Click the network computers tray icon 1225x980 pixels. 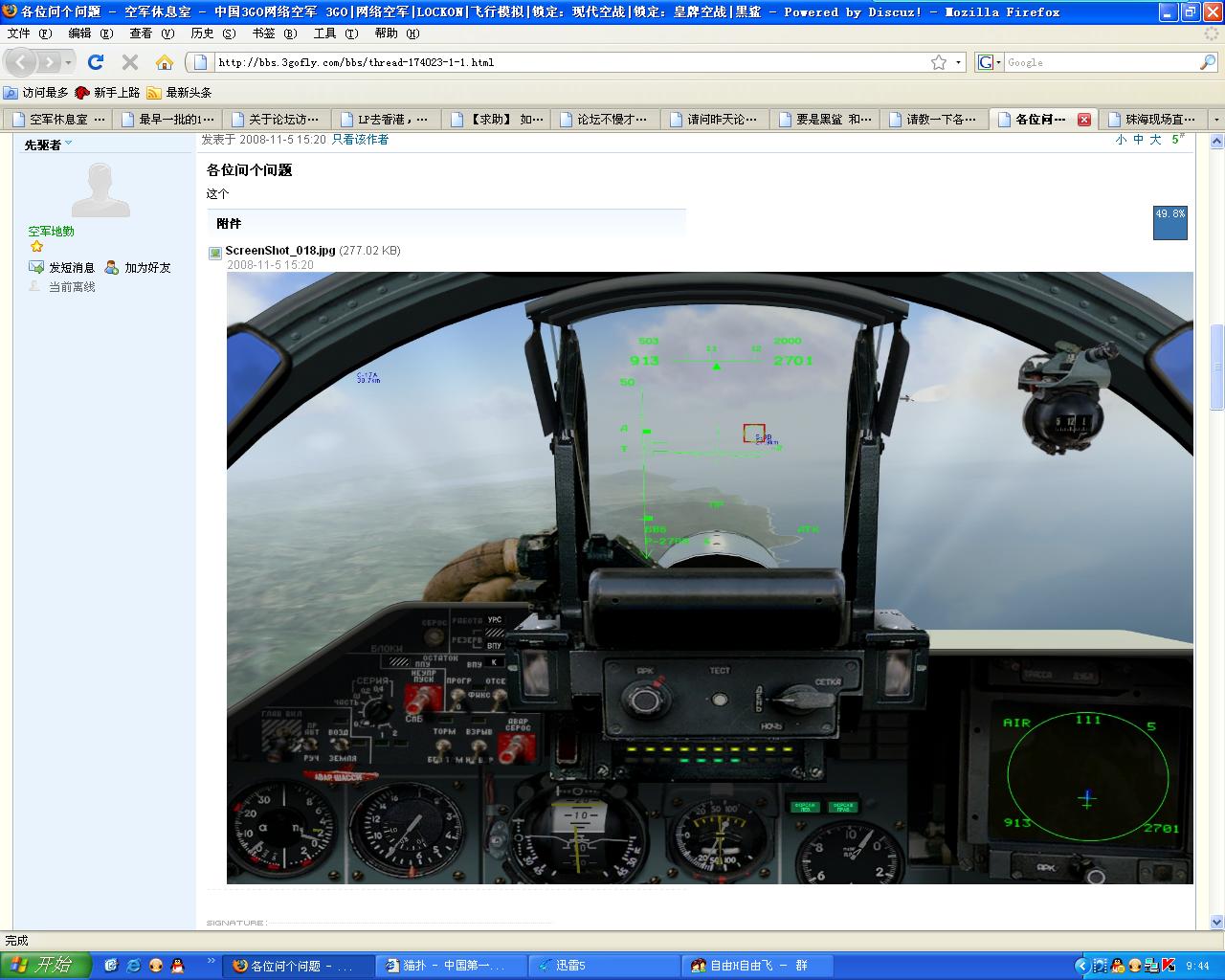(x=1151, y=966)
